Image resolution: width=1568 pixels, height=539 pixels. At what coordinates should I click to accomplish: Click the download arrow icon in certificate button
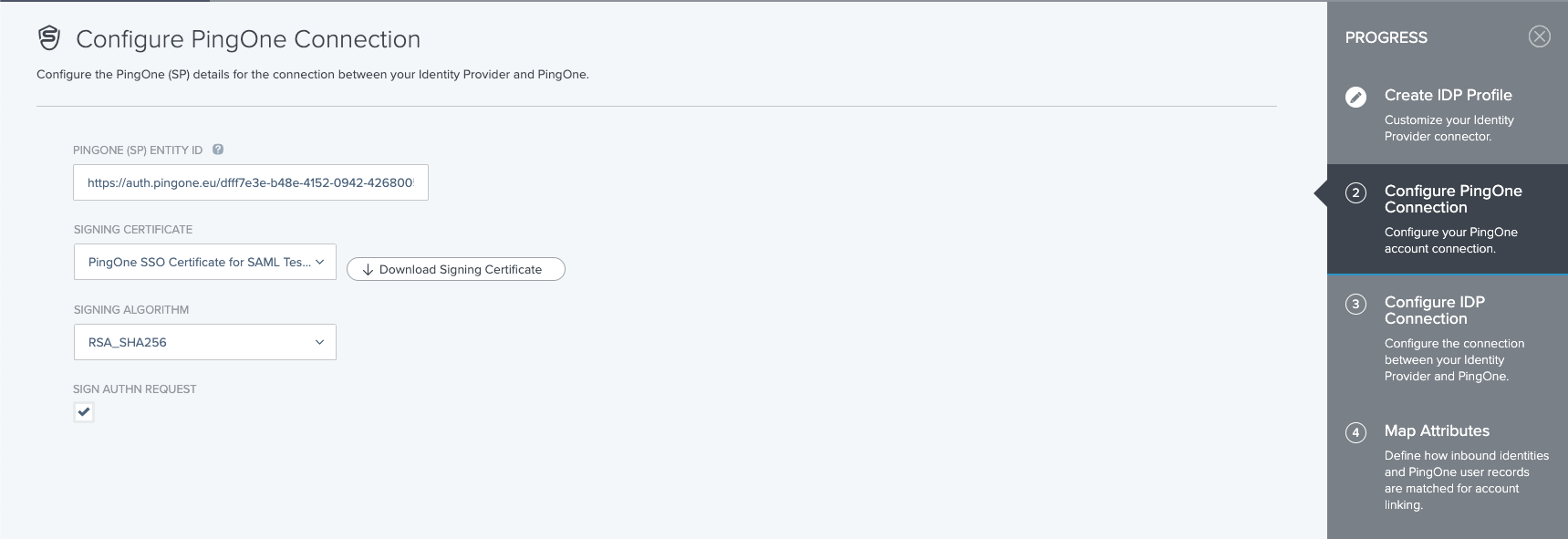pyautogui.click(x=368, y=270)
